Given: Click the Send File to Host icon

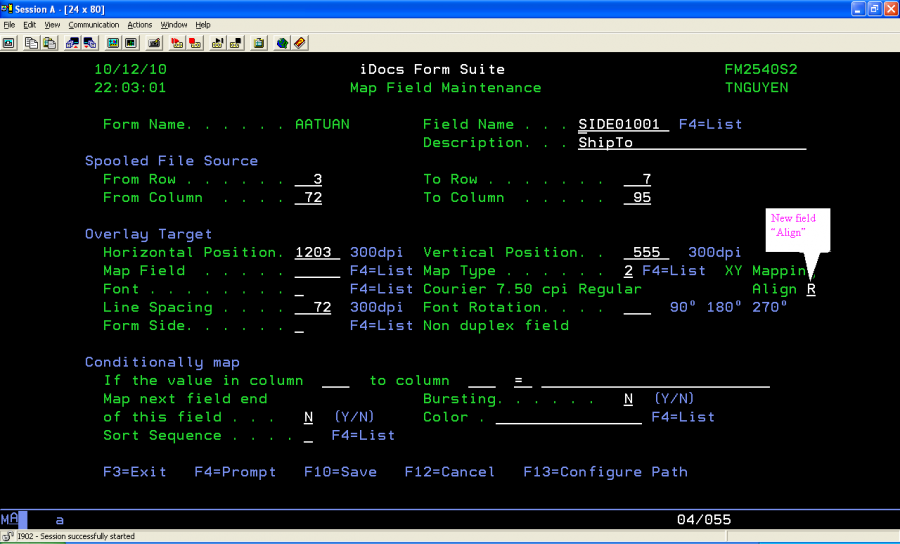Looking at the screenshot, I should [x=72, y=43].
